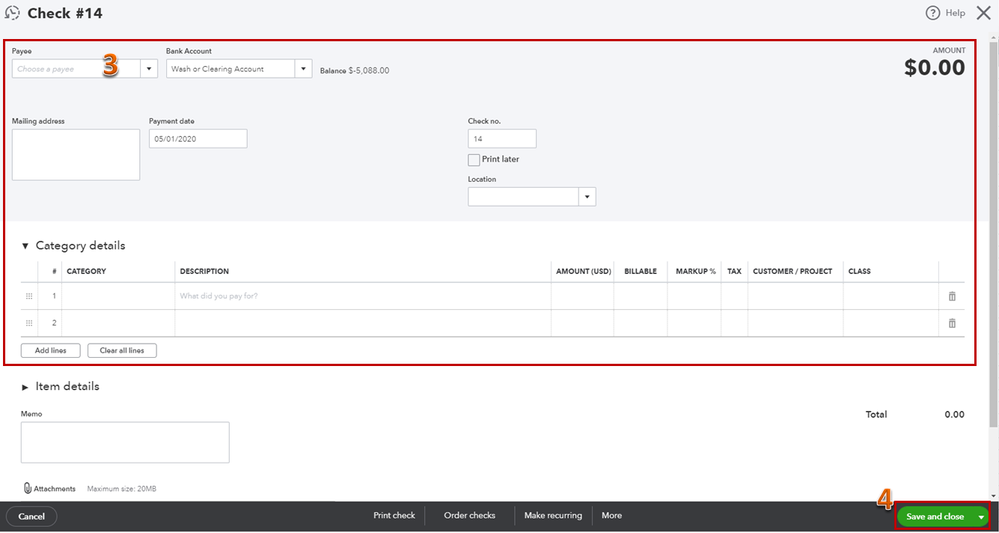The image size is (999, 533).
Task: Select Make recurring in footer
Action: (553, 515)
